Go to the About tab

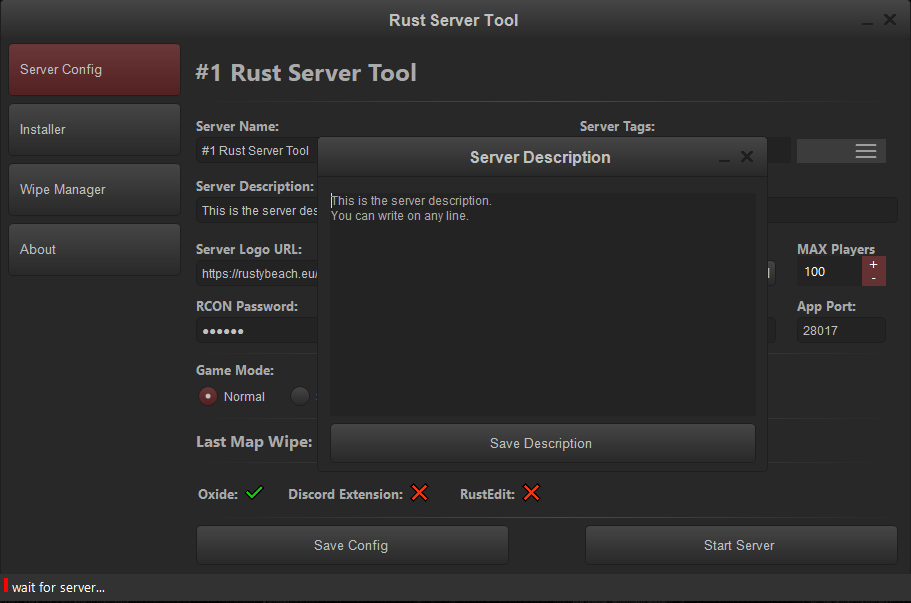click(94, 250)
